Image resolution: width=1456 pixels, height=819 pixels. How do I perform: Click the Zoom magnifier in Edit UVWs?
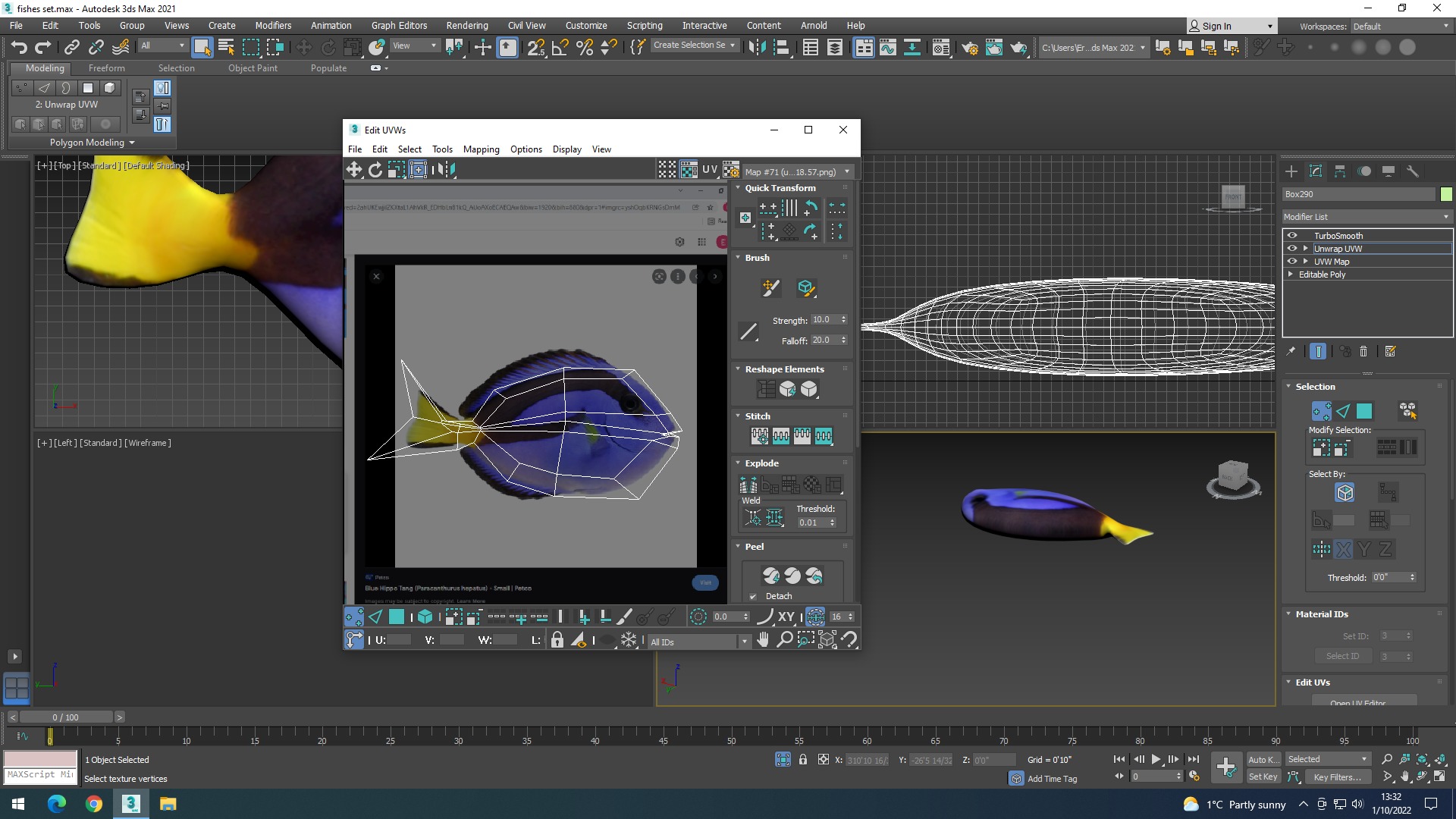pyautogui.click(x=785, y=640)
